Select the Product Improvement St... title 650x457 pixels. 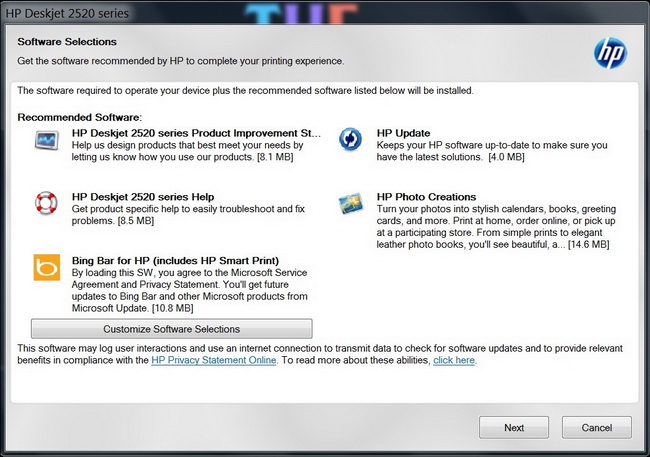pos(196,133)
